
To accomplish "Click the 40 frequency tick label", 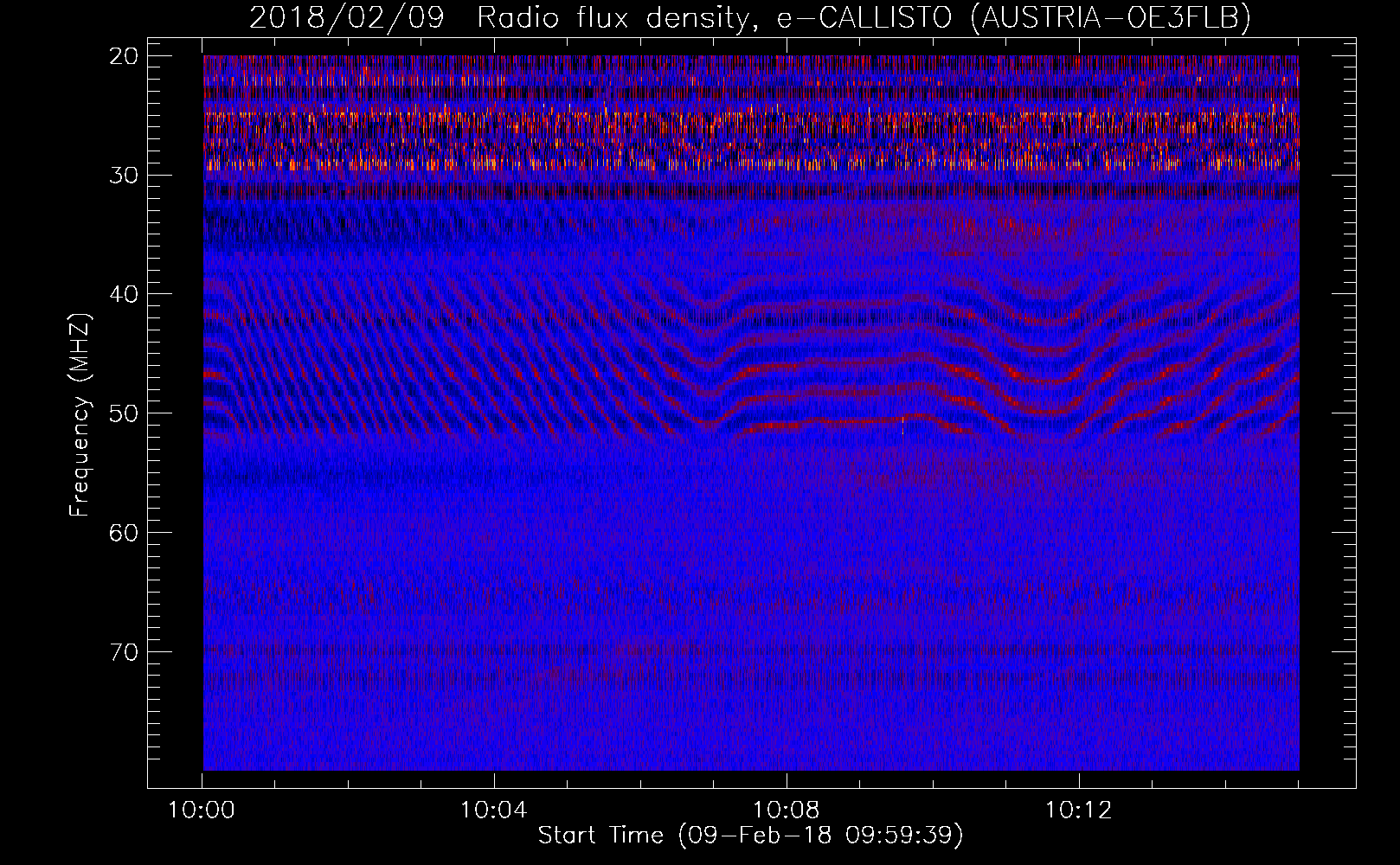I will click(x=125, y=294).
